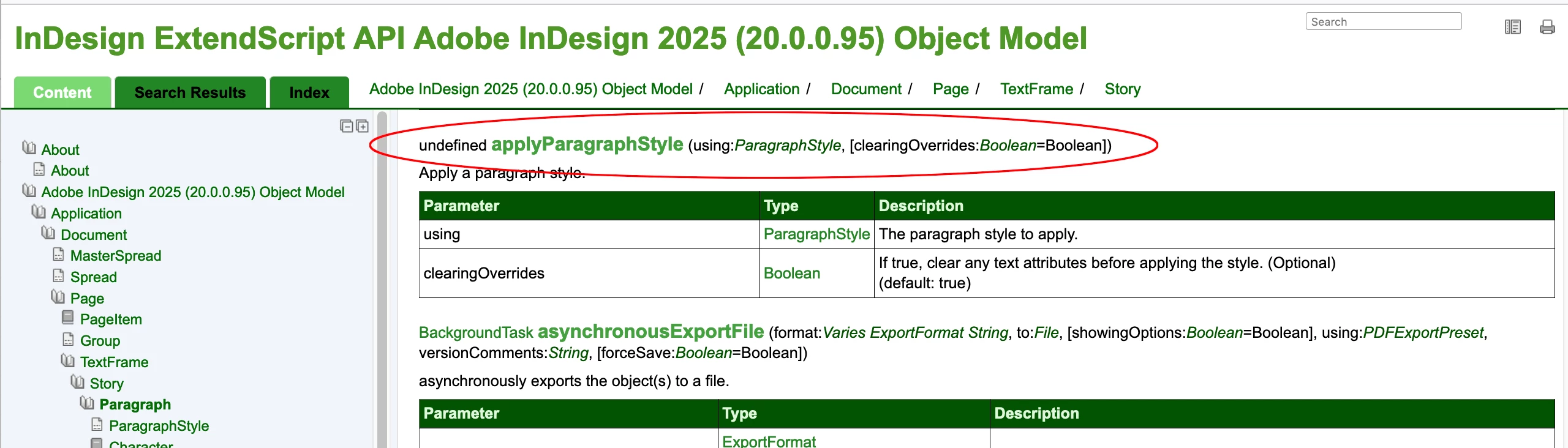Collapse the TextFrame node icon
This screenshot has height=448, width=1568.
(68, 361)
